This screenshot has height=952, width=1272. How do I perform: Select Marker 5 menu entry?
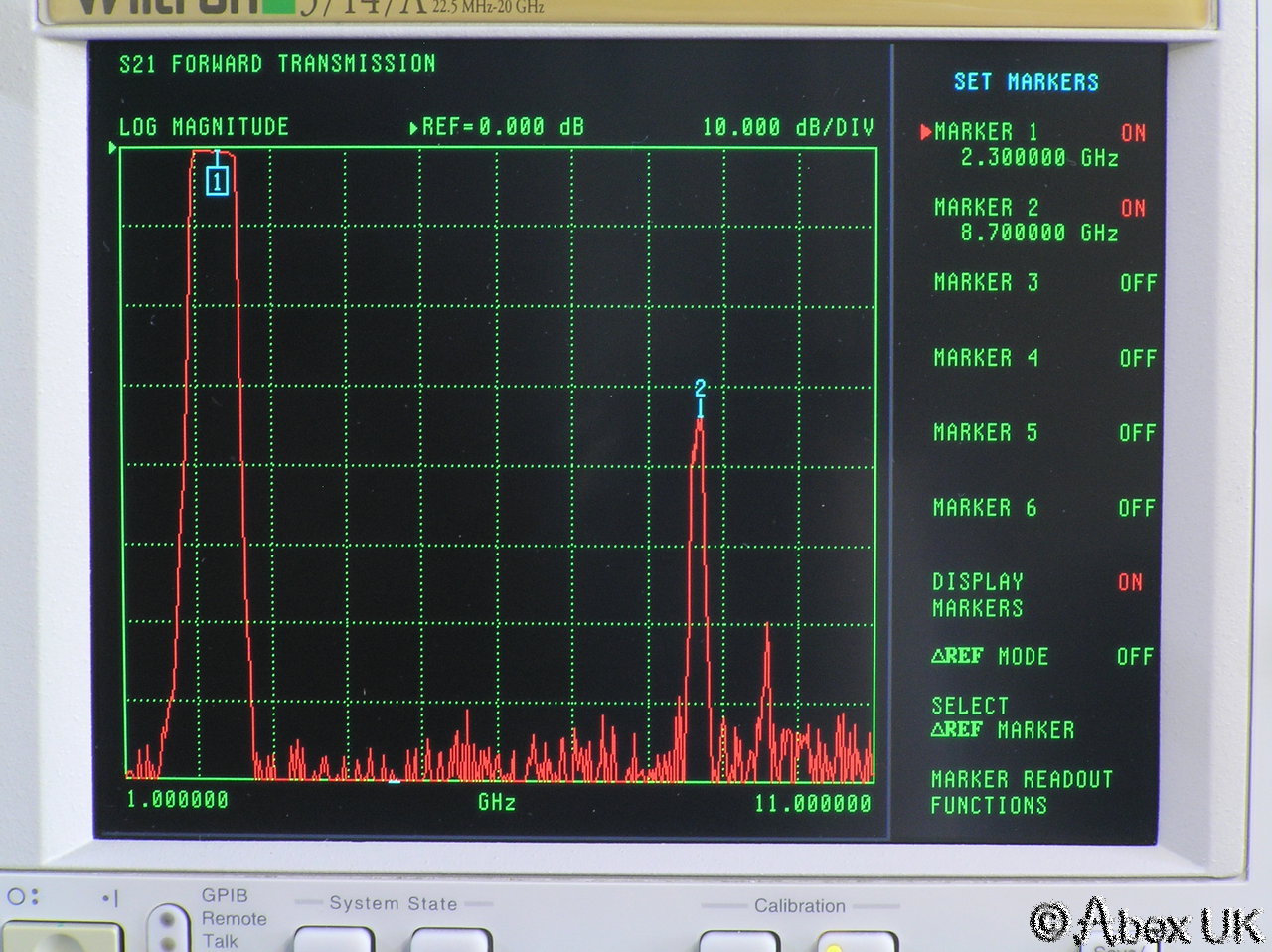(x=985, y=432)
